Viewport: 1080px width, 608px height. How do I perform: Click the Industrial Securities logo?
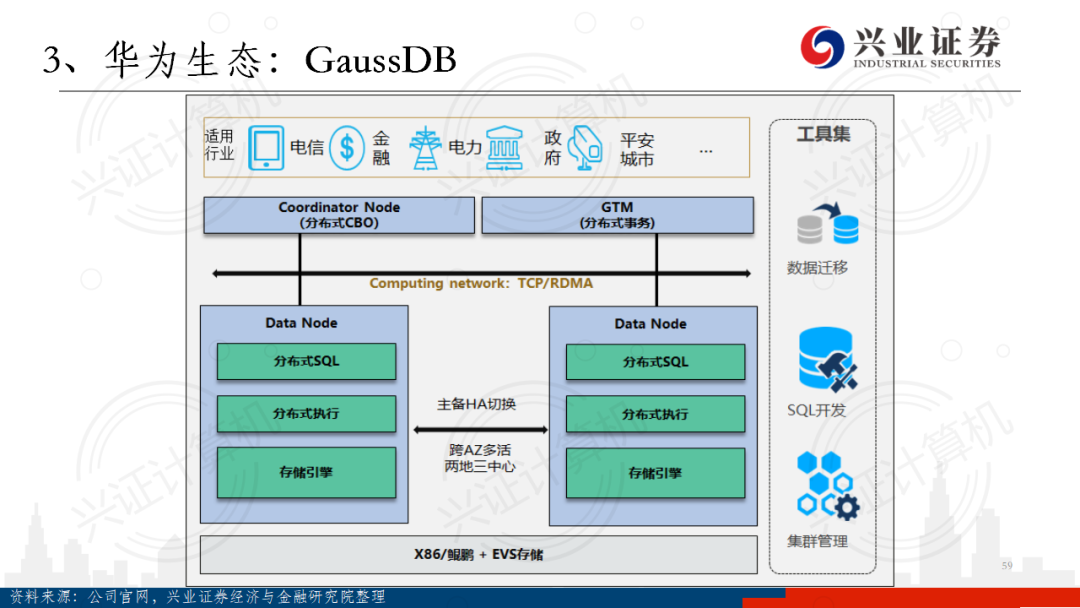[x=898, y=45]
